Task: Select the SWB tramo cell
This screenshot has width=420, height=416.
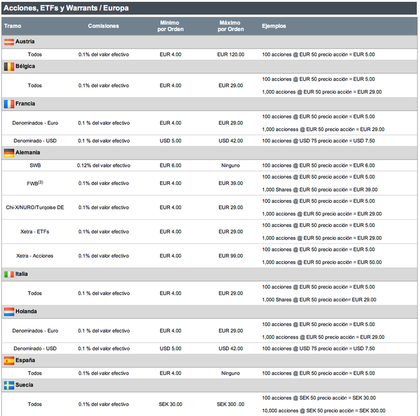Action: pyautogui.click(x=35, y=165)
